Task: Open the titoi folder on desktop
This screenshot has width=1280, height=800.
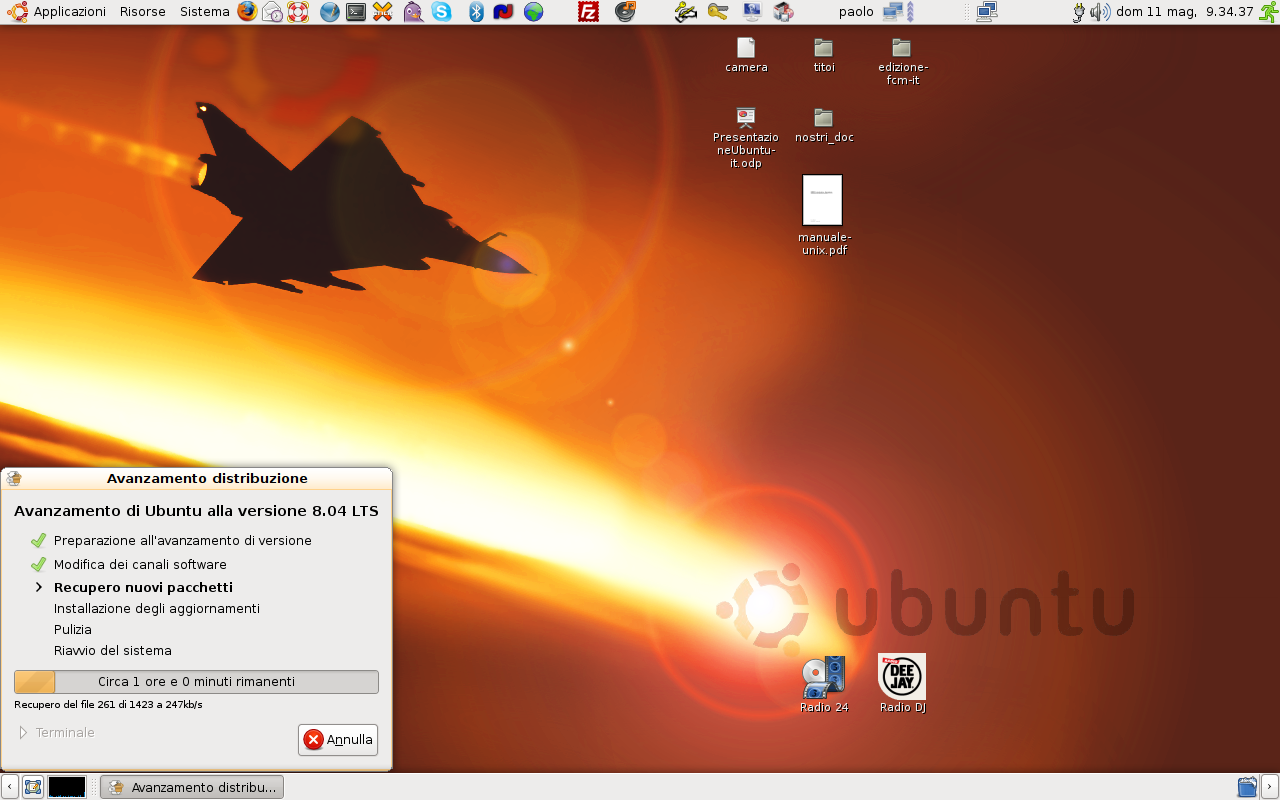Action: click(x=823, y=55)
